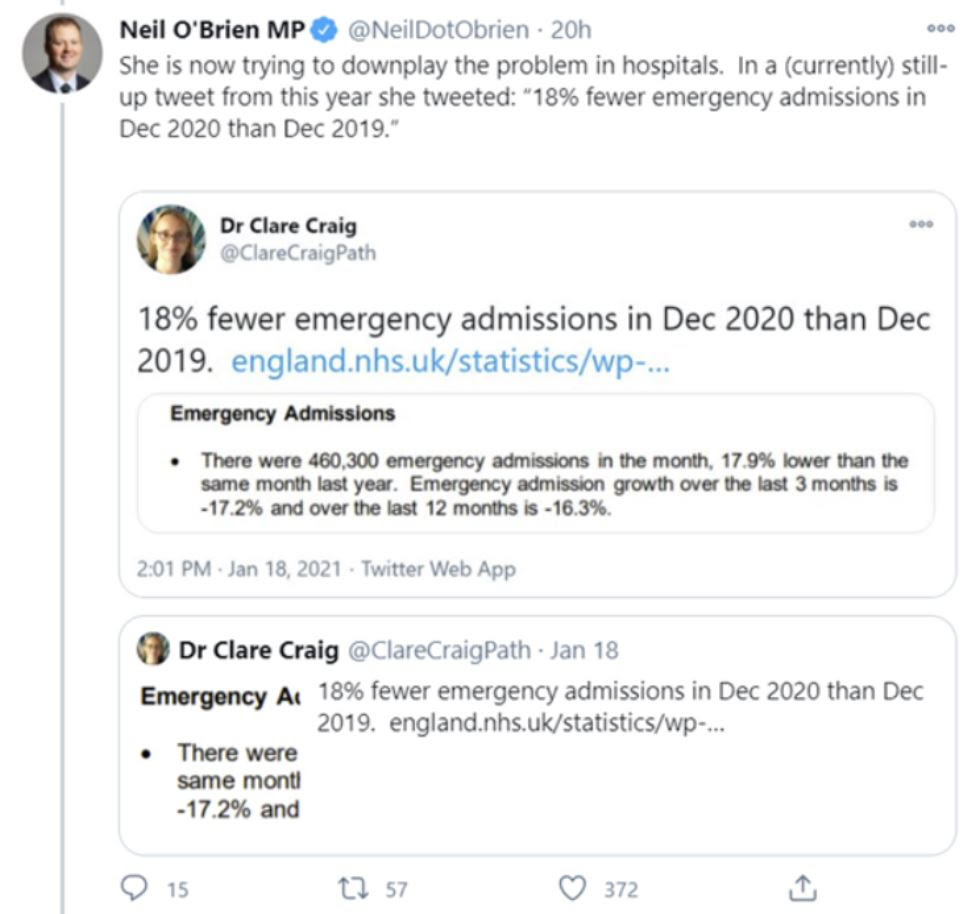This screenshot has height=914, width=976.
Task: Click Neil O'Brien's blue verified badge
Action: pyautogui.click(x=324, y=30)
